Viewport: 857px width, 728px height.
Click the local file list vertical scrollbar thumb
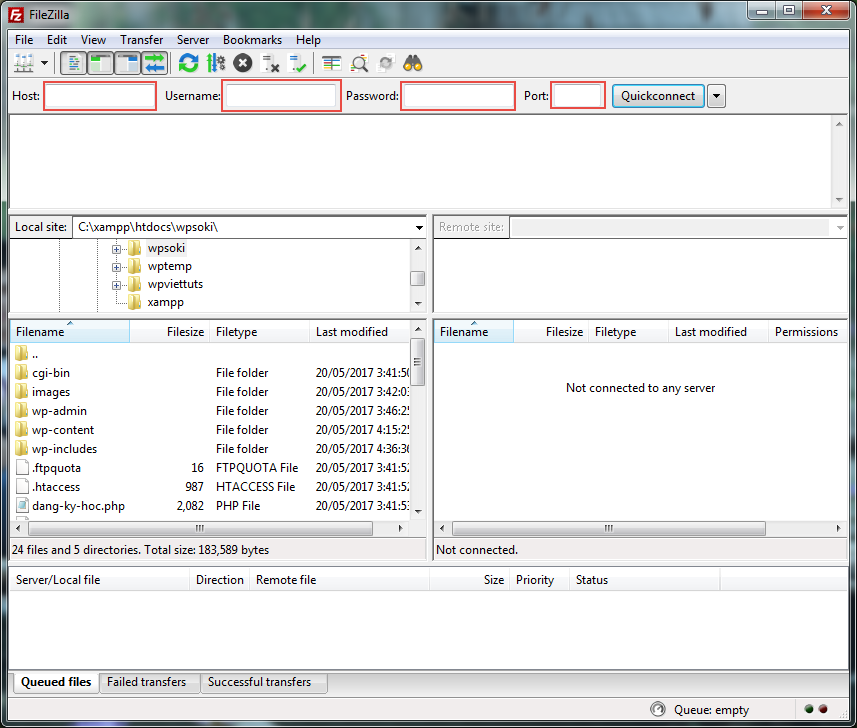418,362
